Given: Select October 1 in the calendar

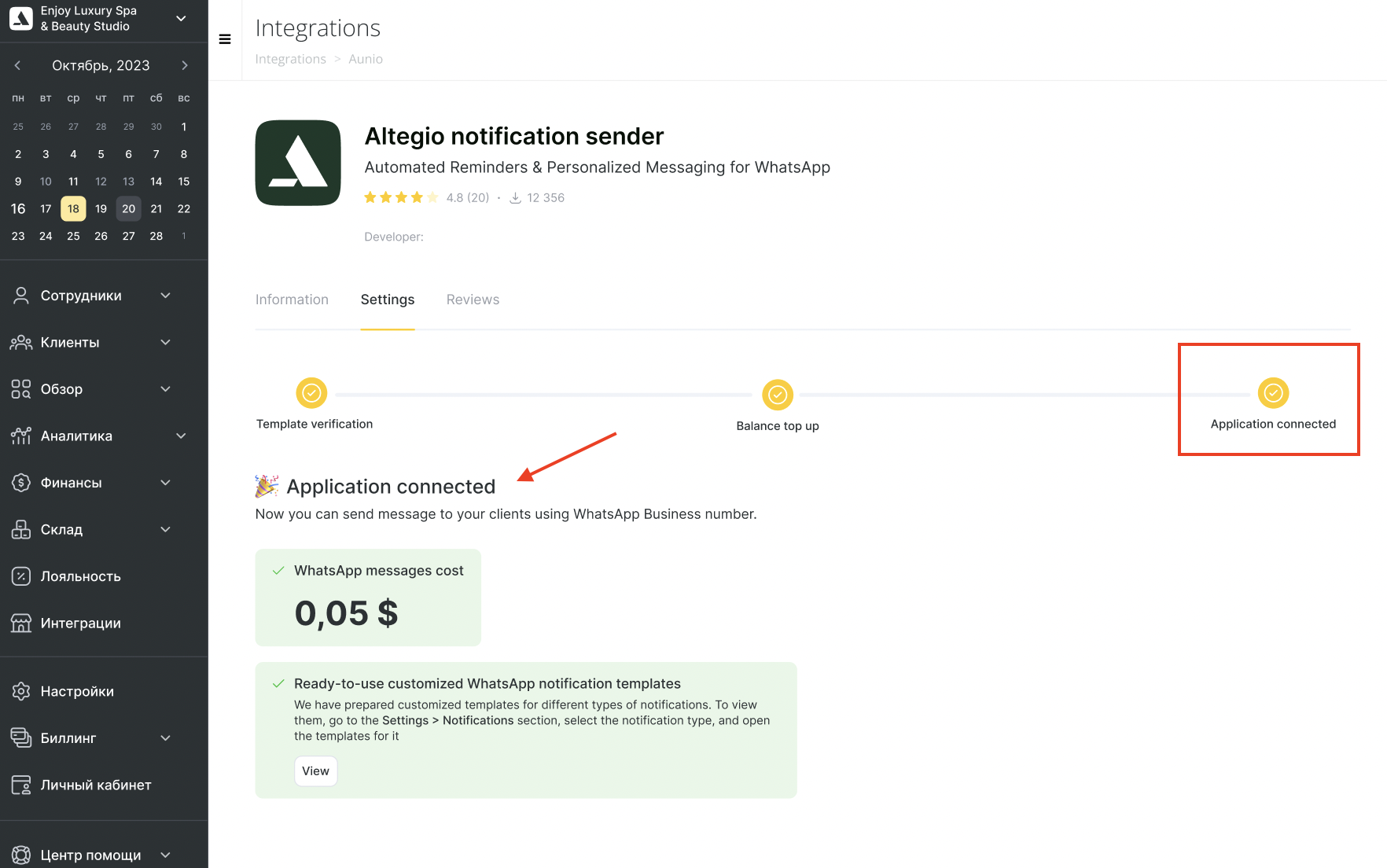Looking at the screenshot, I should click(184, 127).
